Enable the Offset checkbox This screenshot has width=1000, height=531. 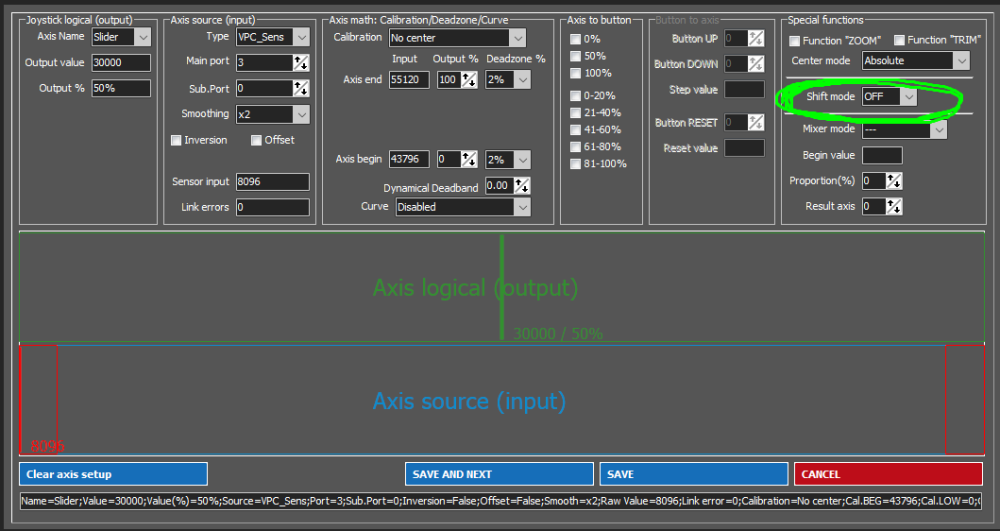pos(256,140)
